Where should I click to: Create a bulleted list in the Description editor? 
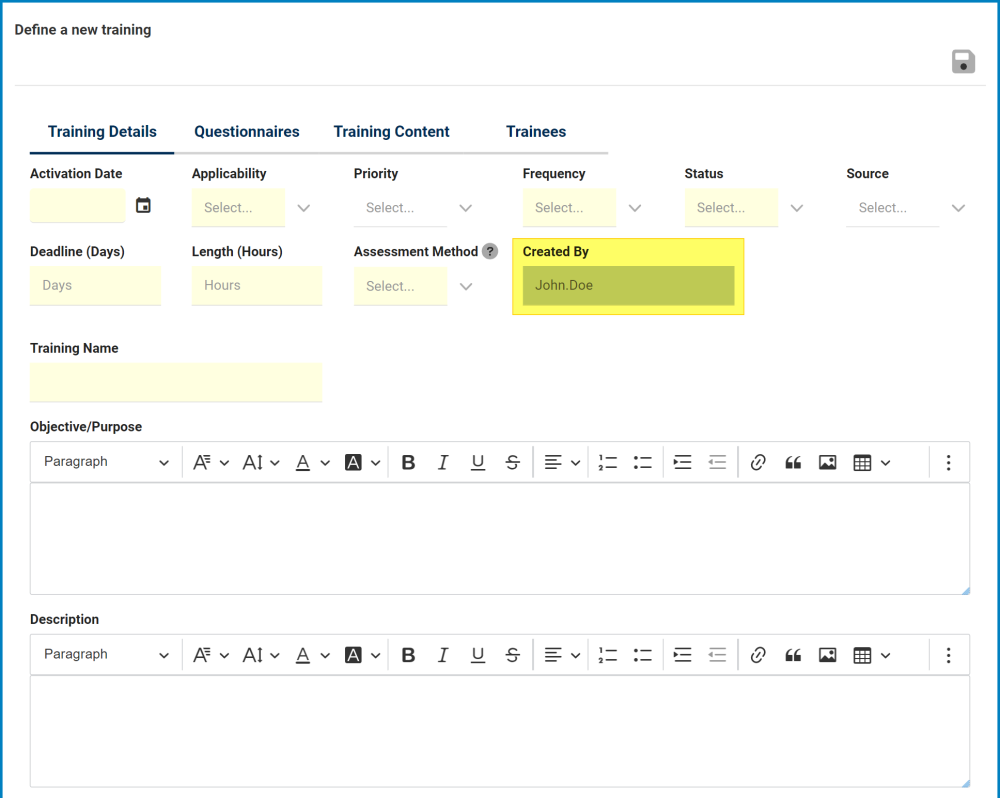(x=642, y=654)
